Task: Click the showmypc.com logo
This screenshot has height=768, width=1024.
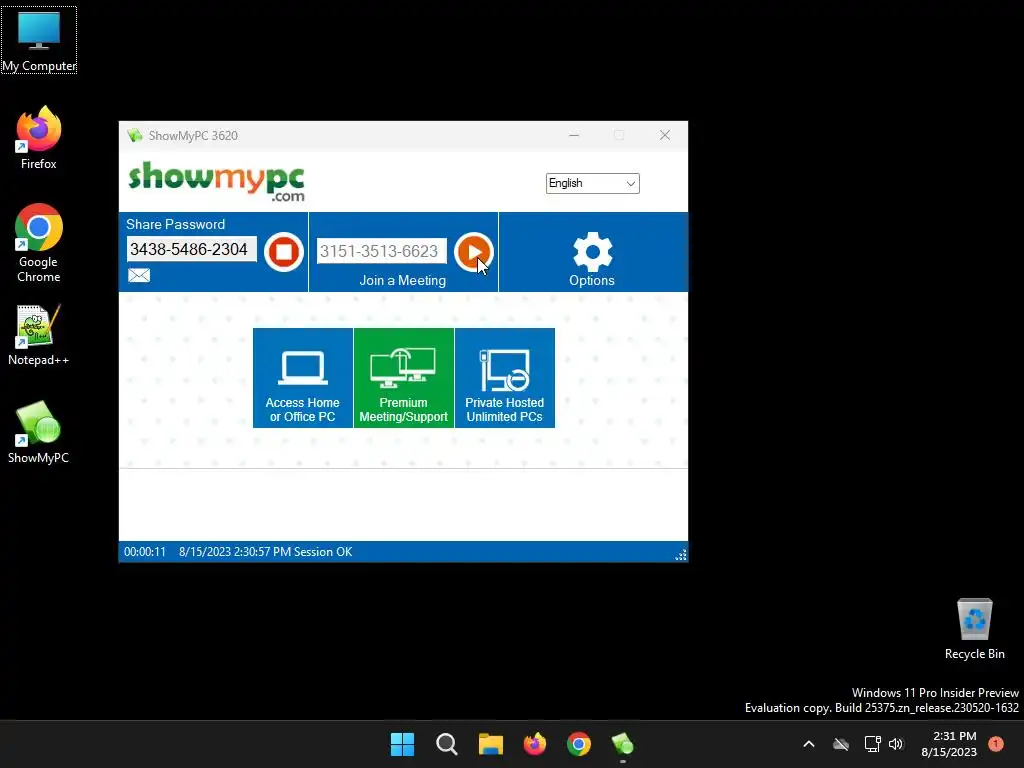Action: pyautogui.click(x=217, y=182)
